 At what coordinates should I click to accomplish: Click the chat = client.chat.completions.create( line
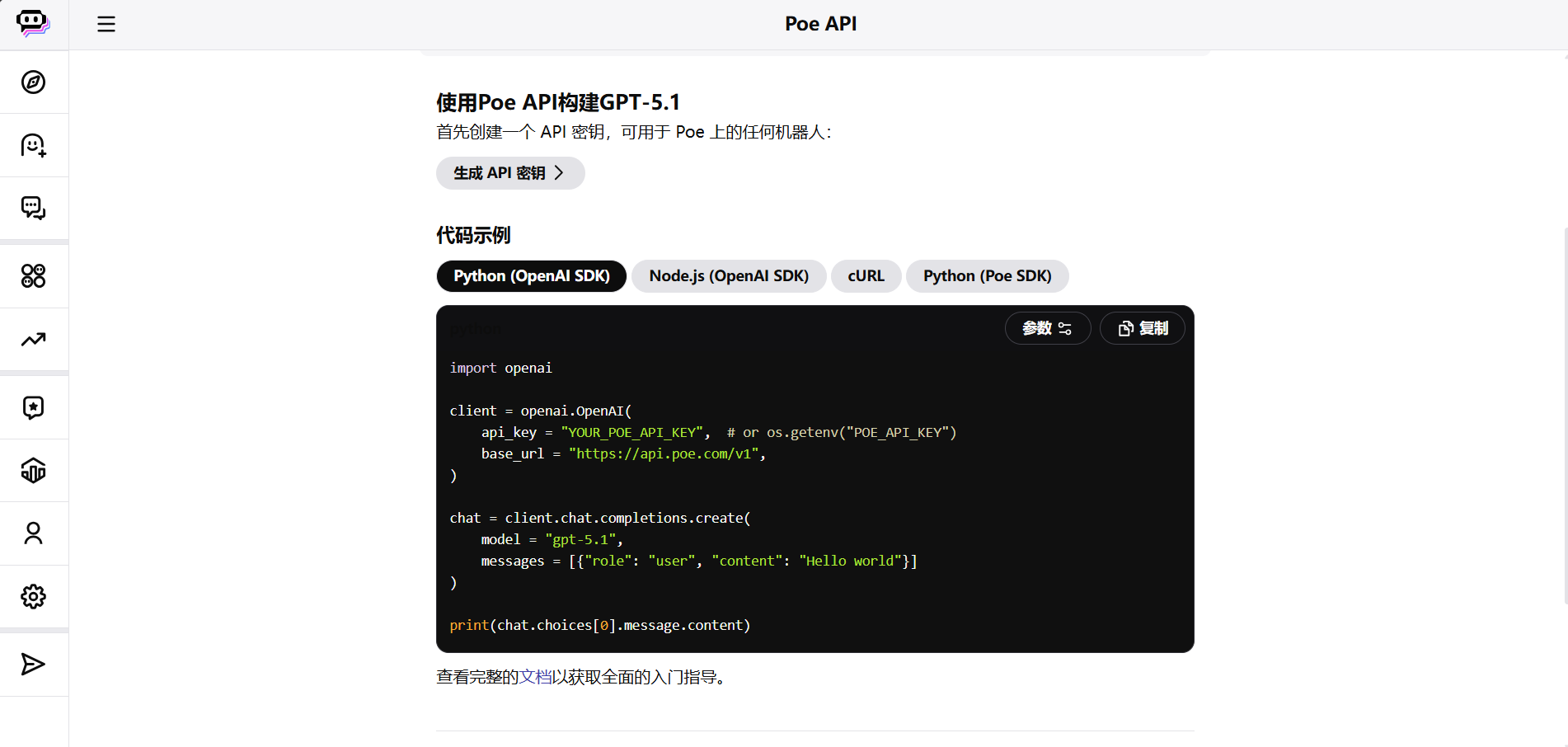[x=600, y=518]
